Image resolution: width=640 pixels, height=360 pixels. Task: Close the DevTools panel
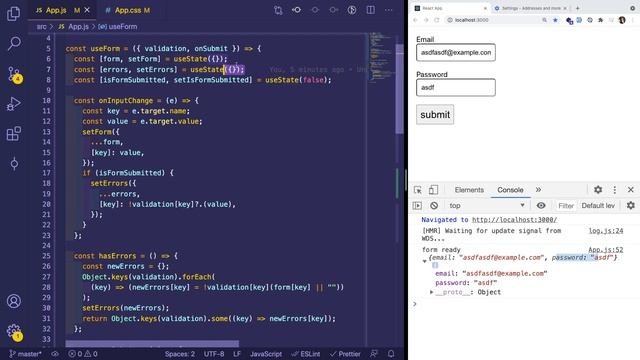tap(631, 189)
